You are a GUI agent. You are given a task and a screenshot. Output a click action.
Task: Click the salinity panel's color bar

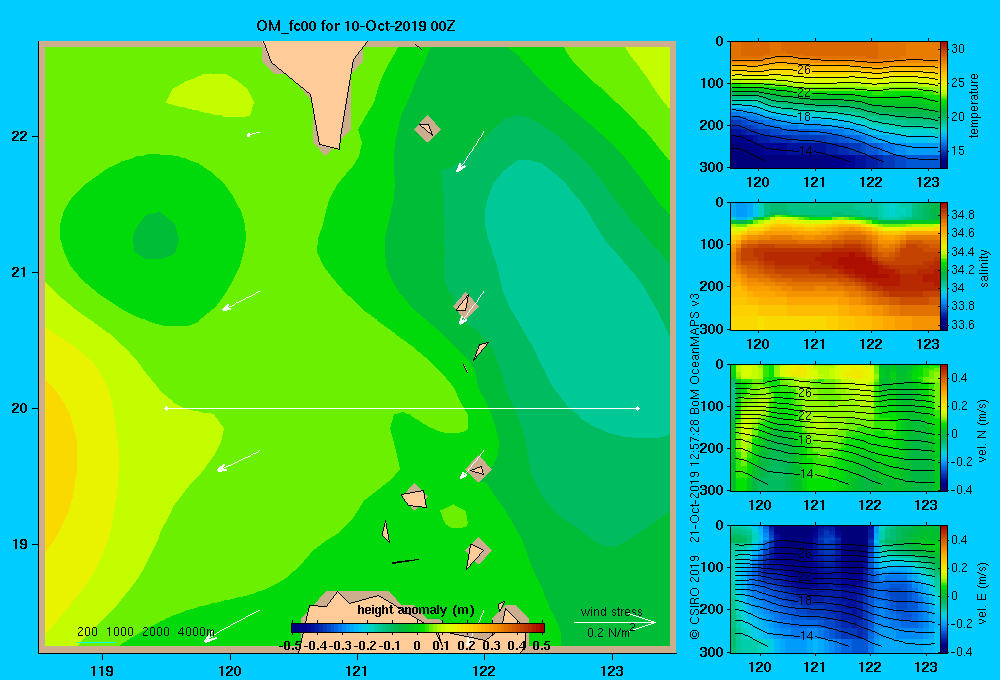[943, 266]
